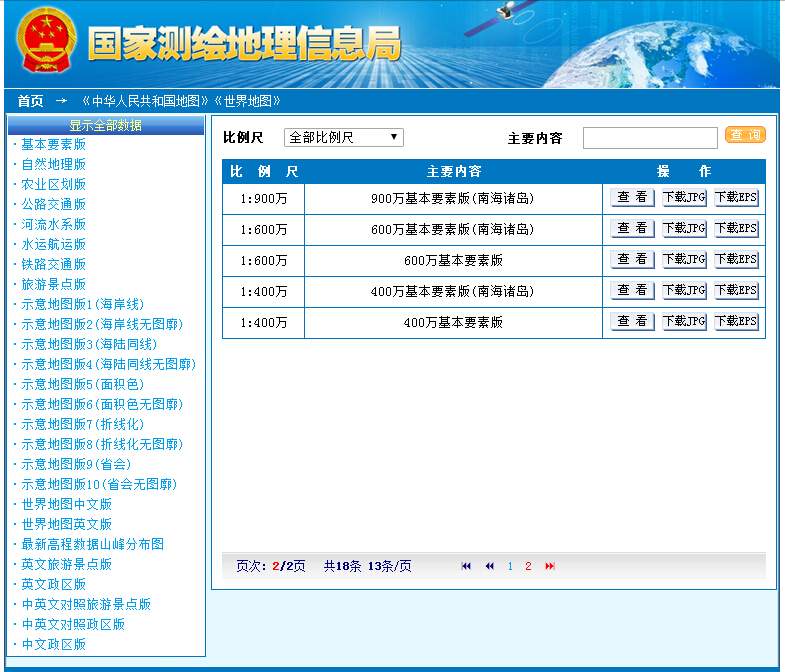785x672 pixels.
Task: Open 示意地图版1(海岸线) link
Action: coord(83,304)
